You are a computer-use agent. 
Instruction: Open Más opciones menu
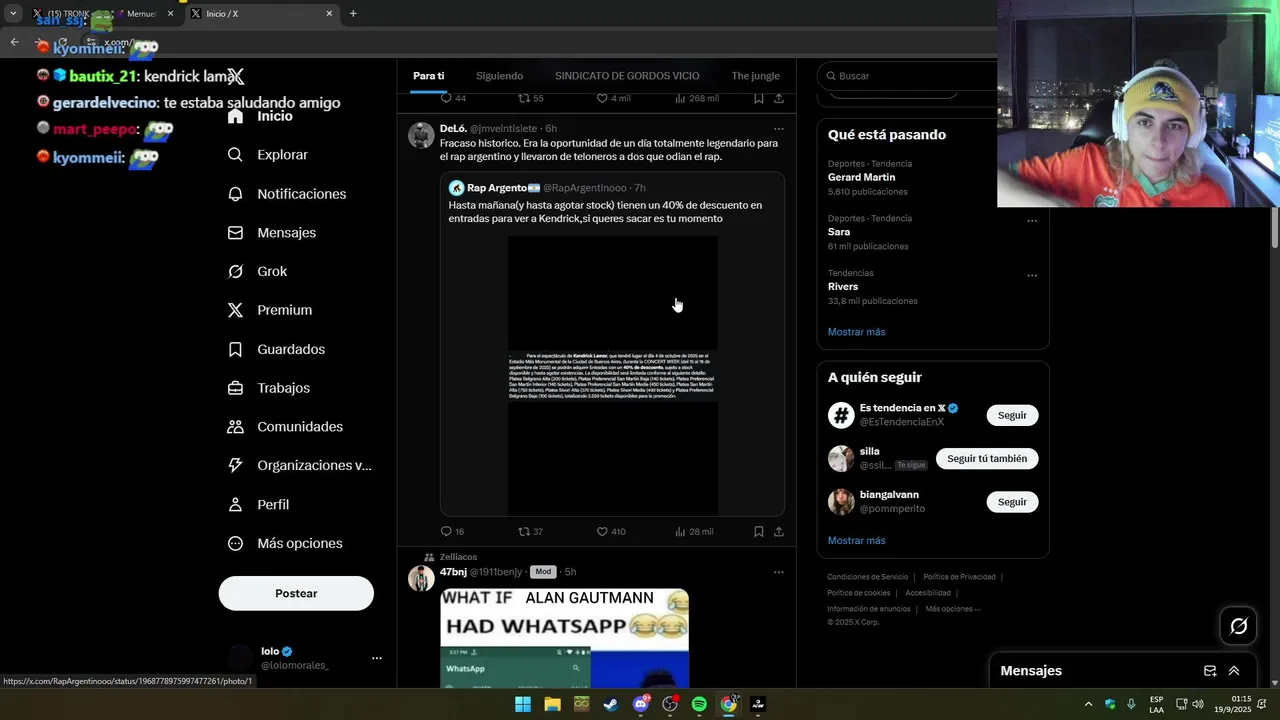coord(285,543)
